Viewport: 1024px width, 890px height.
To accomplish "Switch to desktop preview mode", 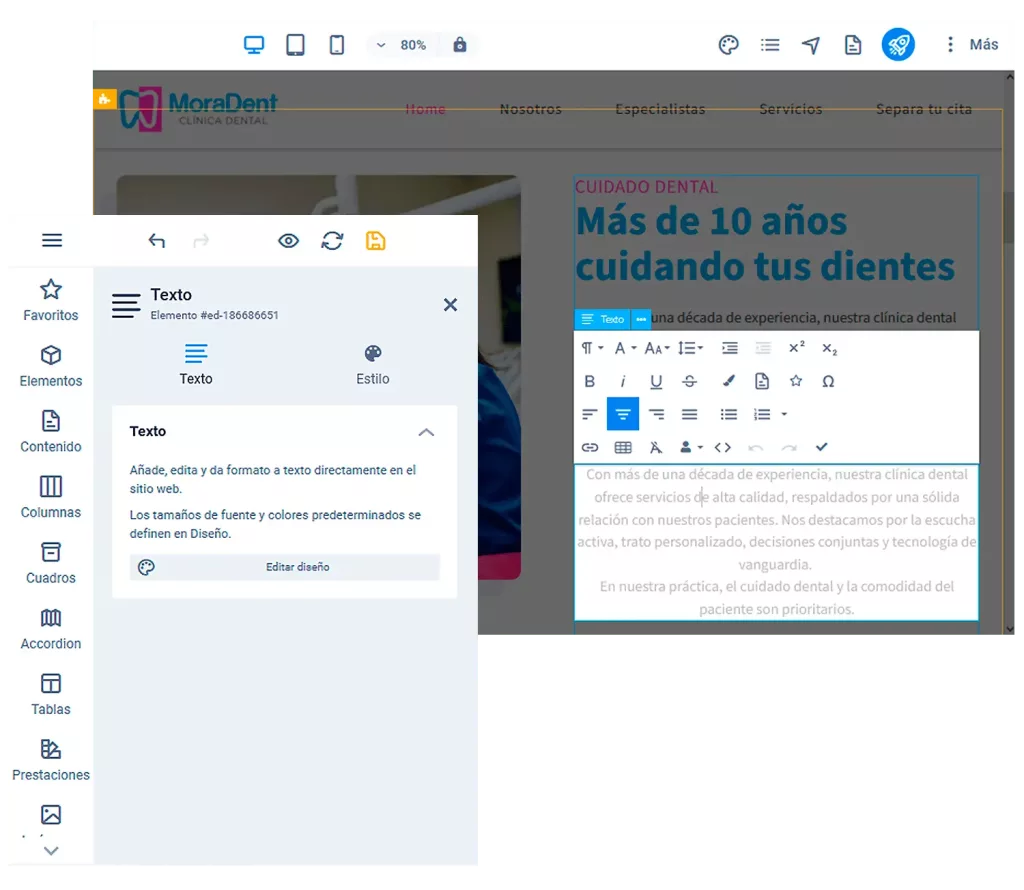I will click(x=253, y=45).
